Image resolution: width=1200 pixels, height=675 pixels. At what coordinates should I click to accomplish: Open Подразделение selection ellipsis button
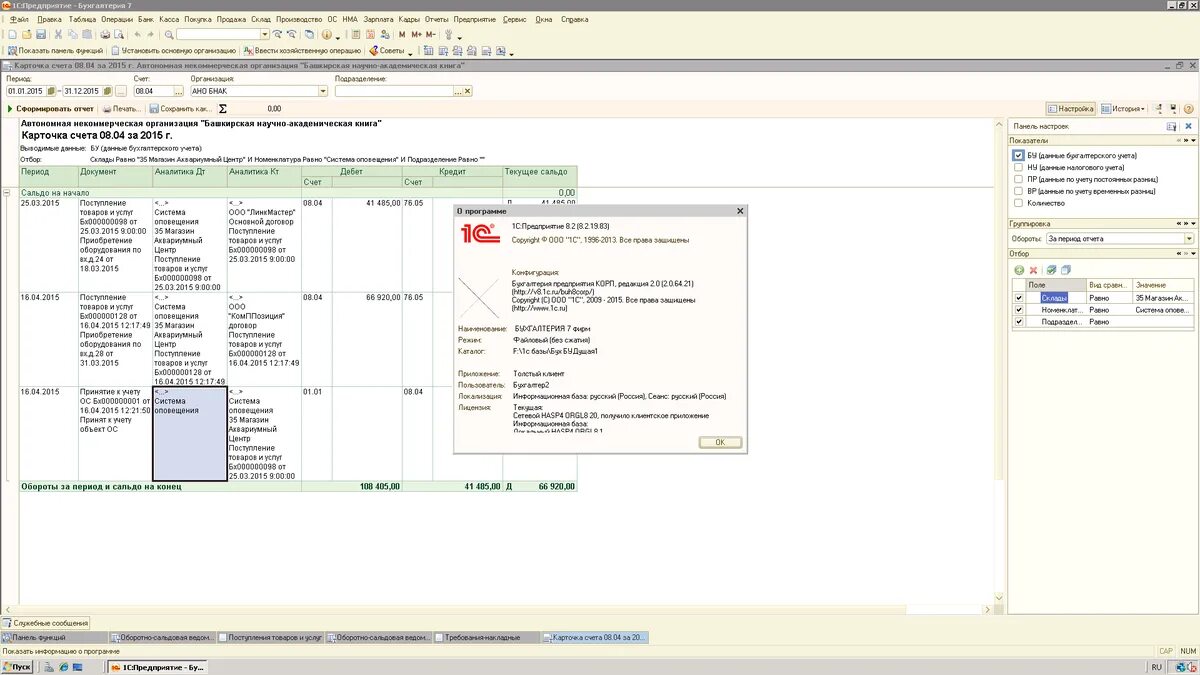pyautogui.click(x=457, y=91)
